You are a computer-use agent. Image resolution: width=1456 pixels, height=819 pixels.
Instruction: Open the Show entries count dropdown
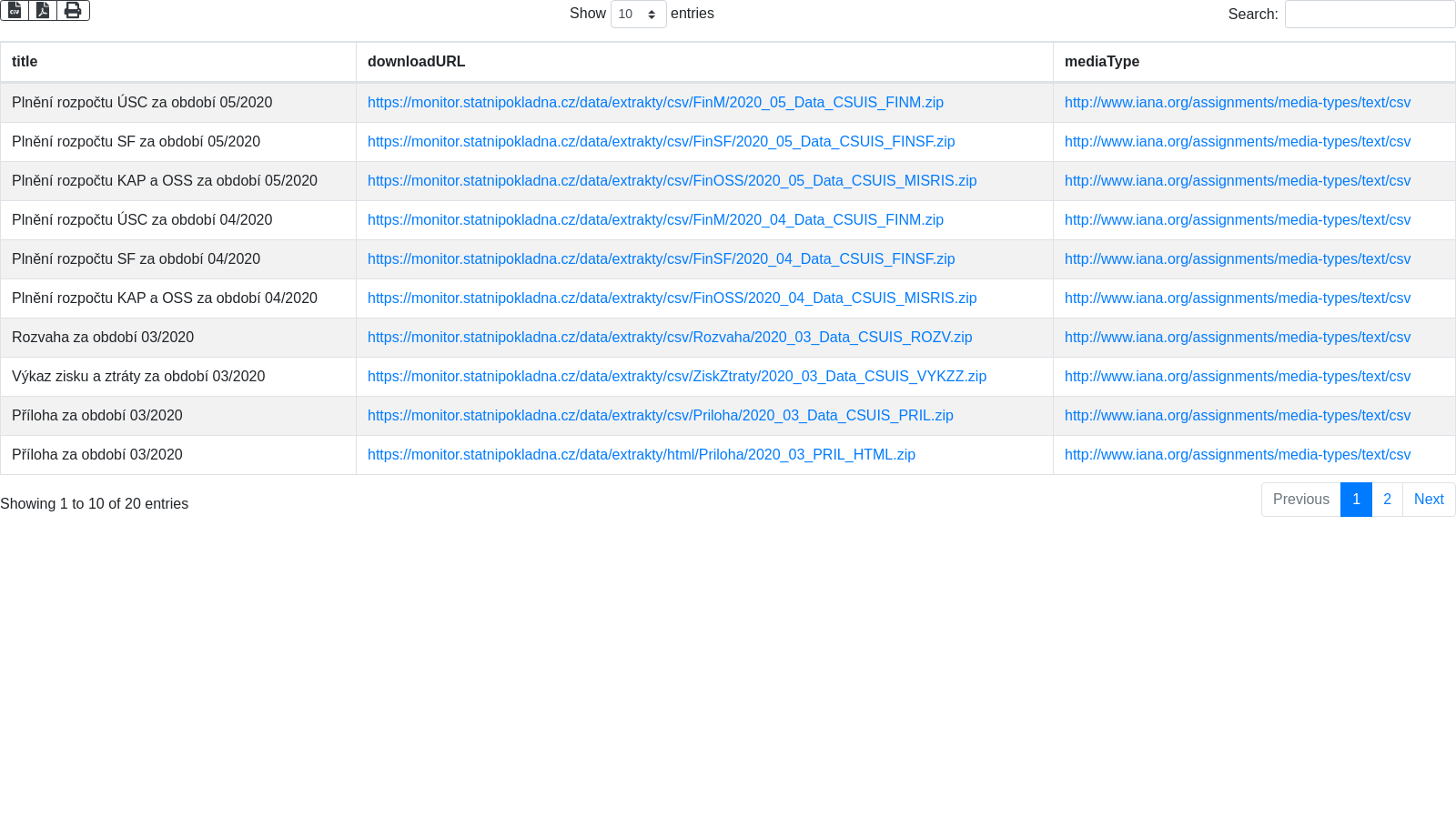pyautogui.click(x=638, y=14)
